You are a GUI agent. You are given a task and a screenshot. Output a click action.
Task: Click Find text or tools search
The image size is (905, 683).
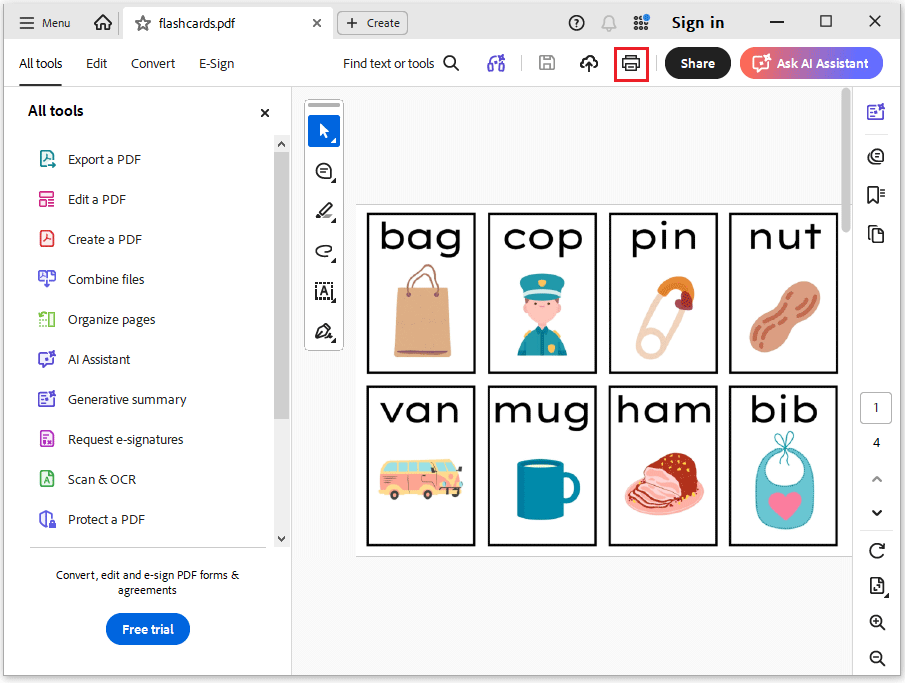pyautogui.click(x=401, y=64)
